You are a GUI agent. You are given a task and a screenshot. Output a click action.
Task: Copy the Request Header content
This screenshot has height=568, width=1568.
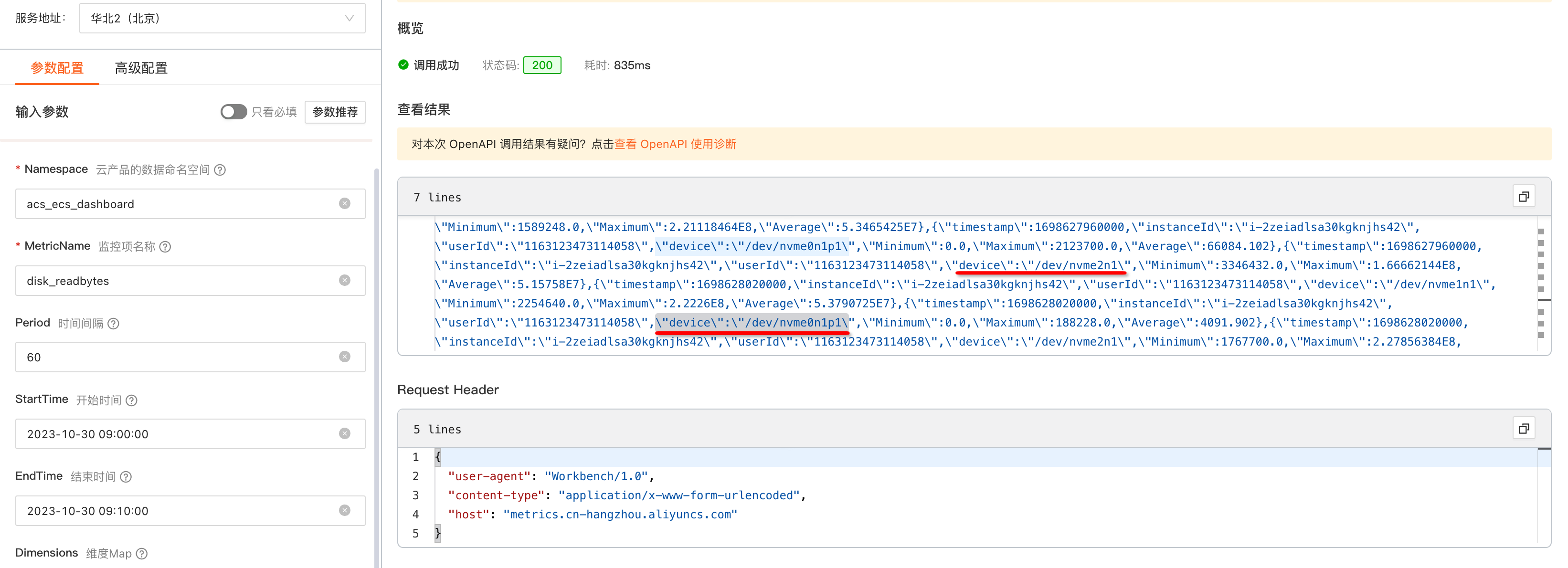(x=1524, y=428)
